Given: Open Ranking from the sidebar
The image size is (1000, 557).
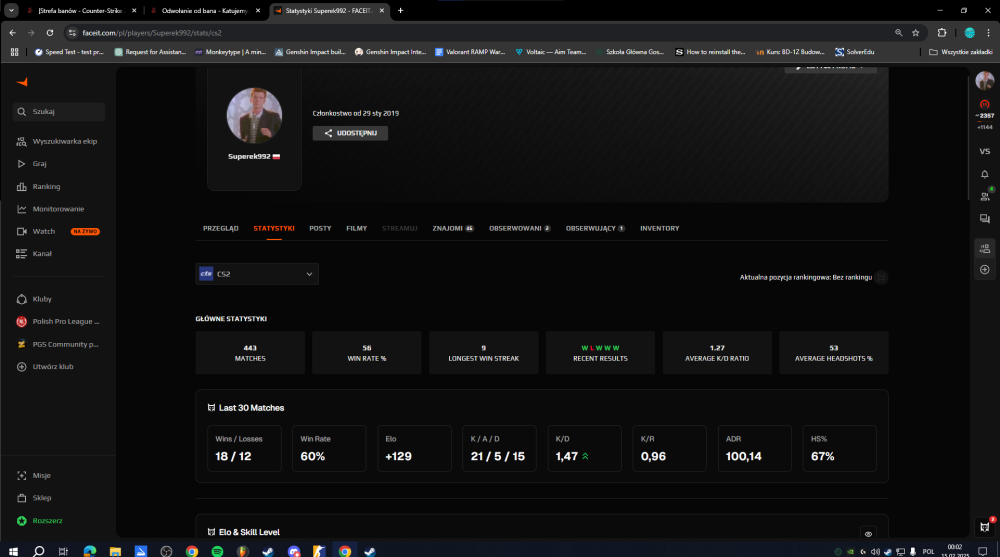Looking at the screenshot, I should [38, 186].
